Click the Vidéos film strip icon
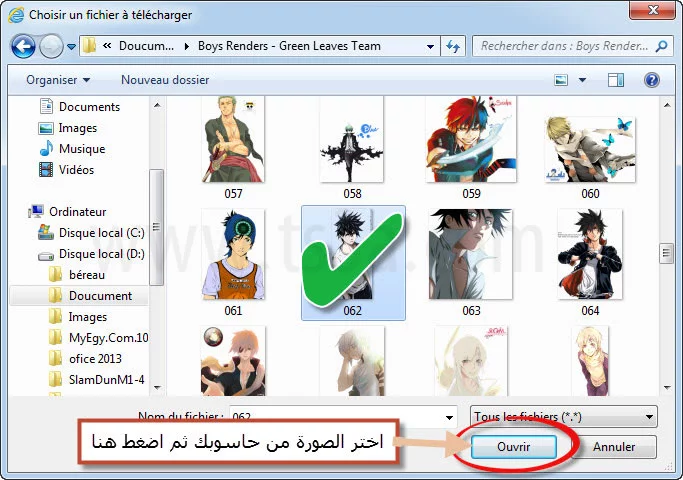This screenshot has width=683, height=480. pyautogui.click(x=46, y=169)
